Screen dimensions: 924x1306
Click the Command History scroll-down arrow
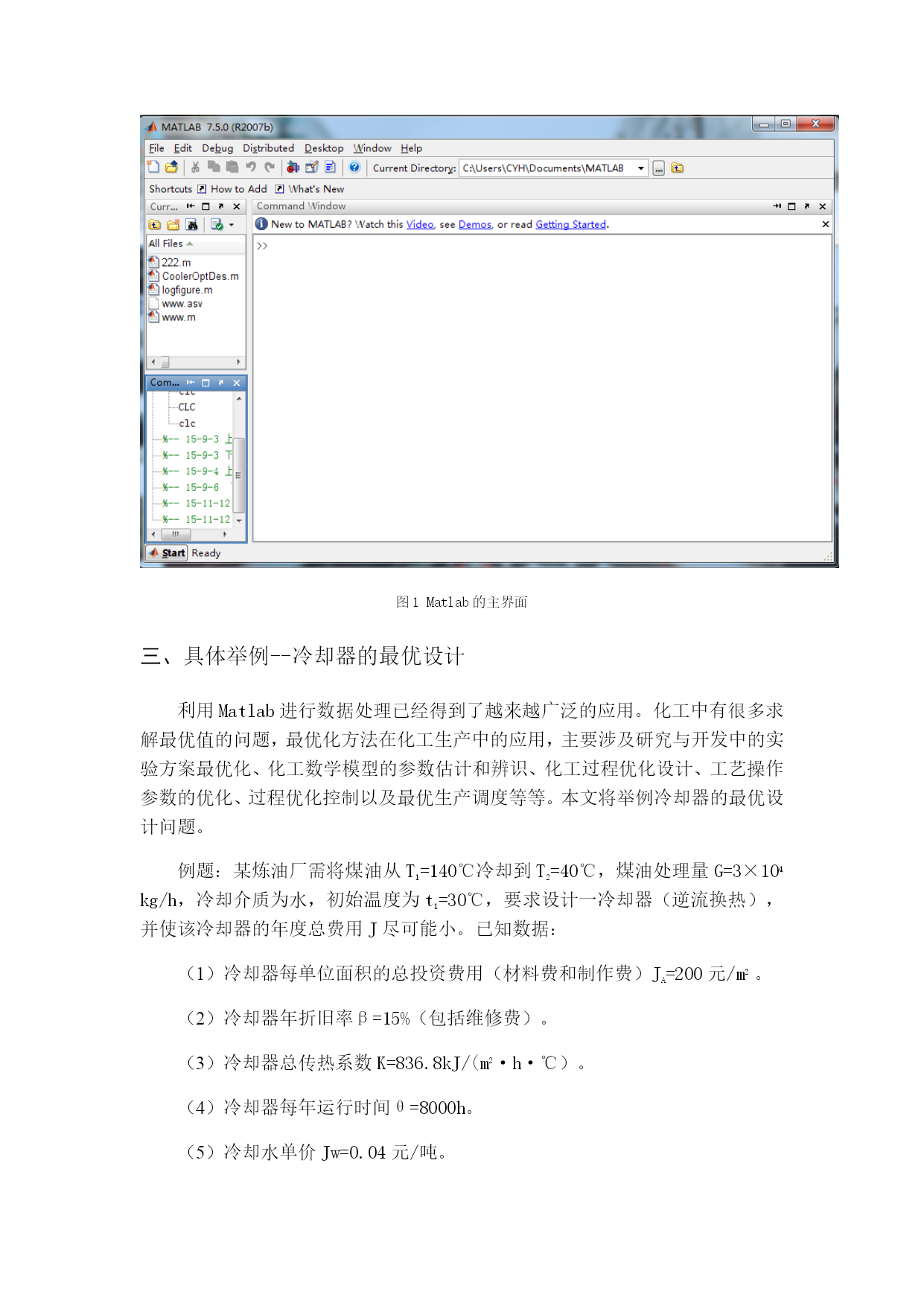coord(239,520)
